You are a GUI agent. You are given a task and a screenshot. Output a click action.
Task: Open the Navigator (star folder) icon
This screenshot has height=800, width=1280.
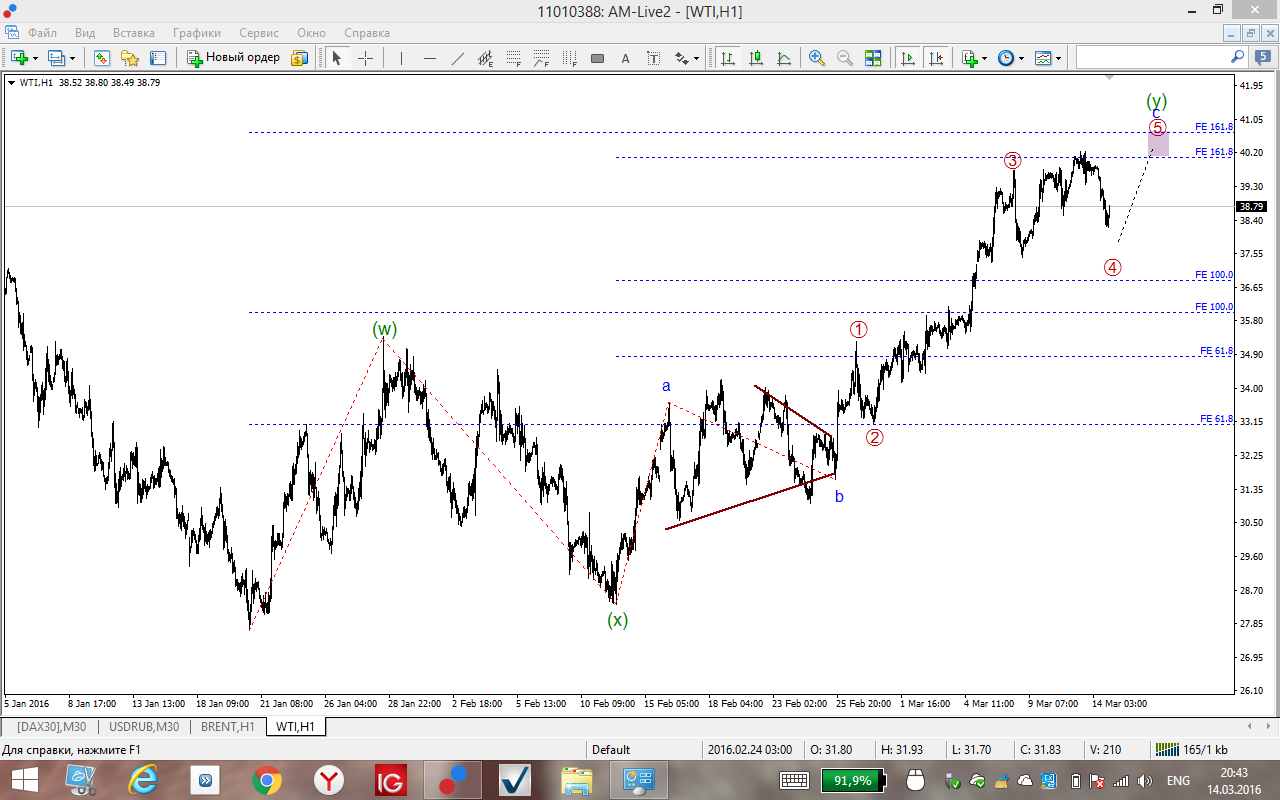[x=130, y=58]
